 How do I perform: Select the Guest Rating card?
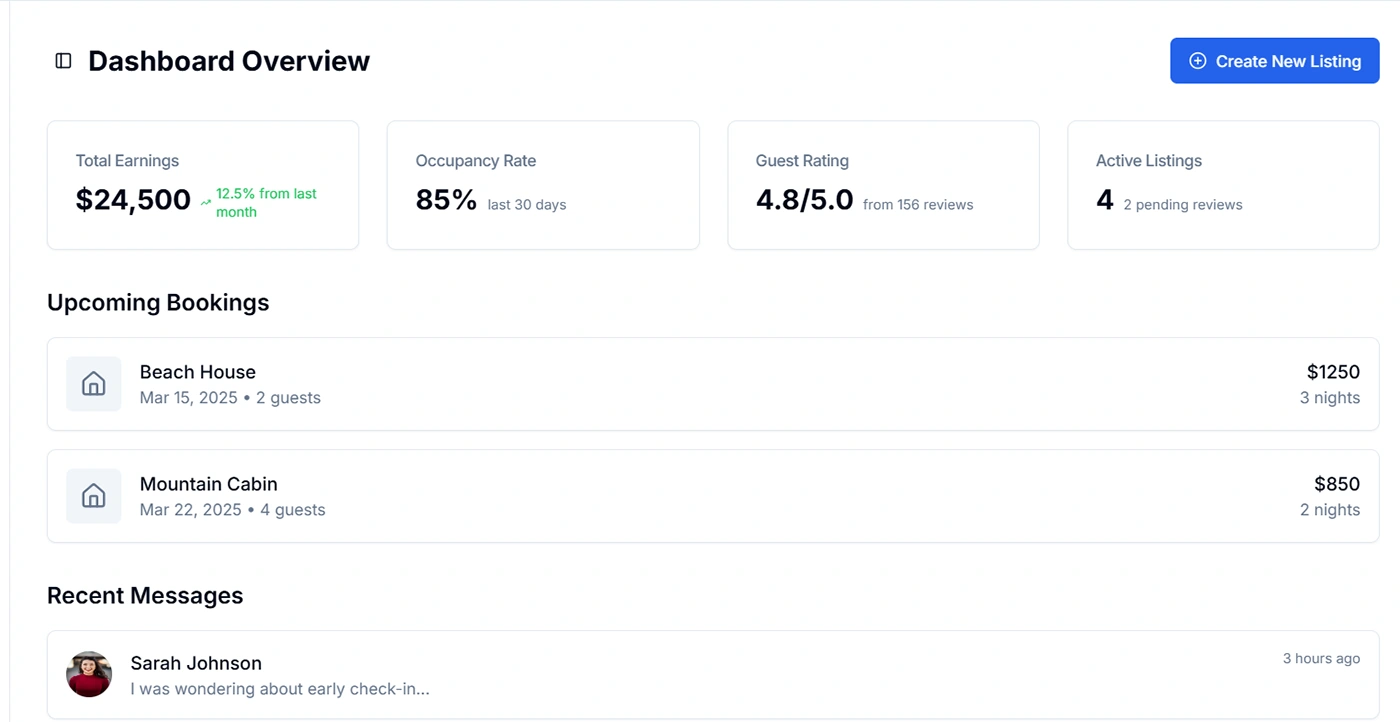pos(883,185)
